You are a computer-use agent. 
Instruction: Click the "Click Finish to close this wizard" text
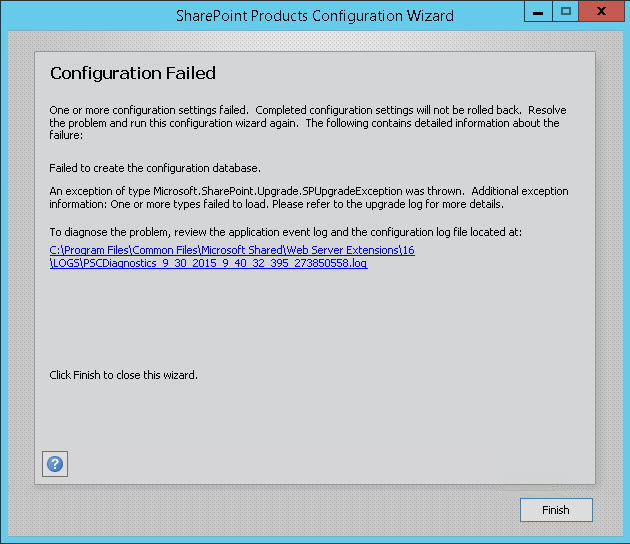click(123, 375)
